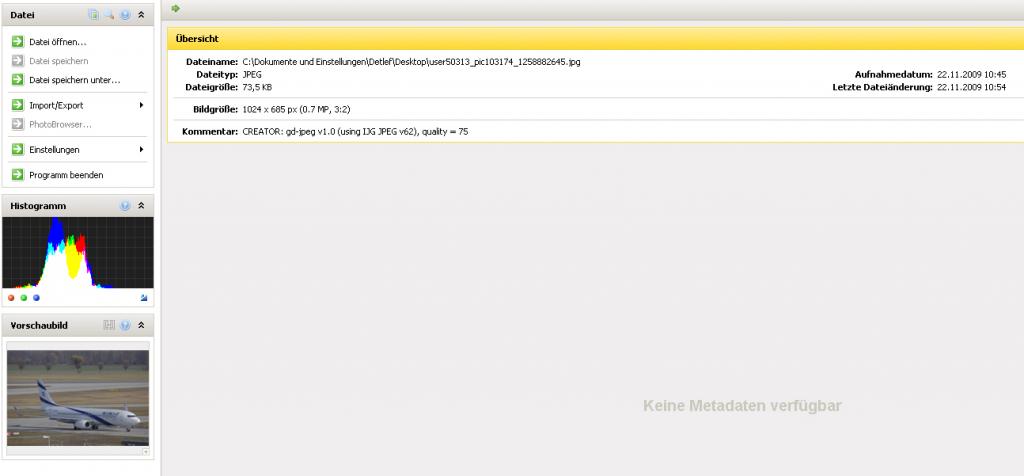Collapse the Datei panel
This screenshot has height=476, width=1024.
tap(141, 14)
